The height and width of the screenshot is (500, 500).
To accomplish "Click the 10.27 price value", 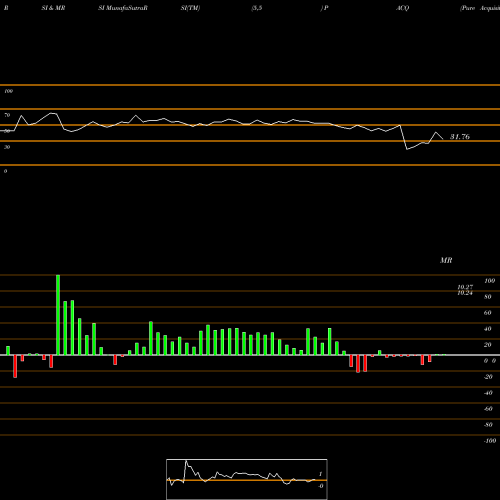I will [465, 287].
